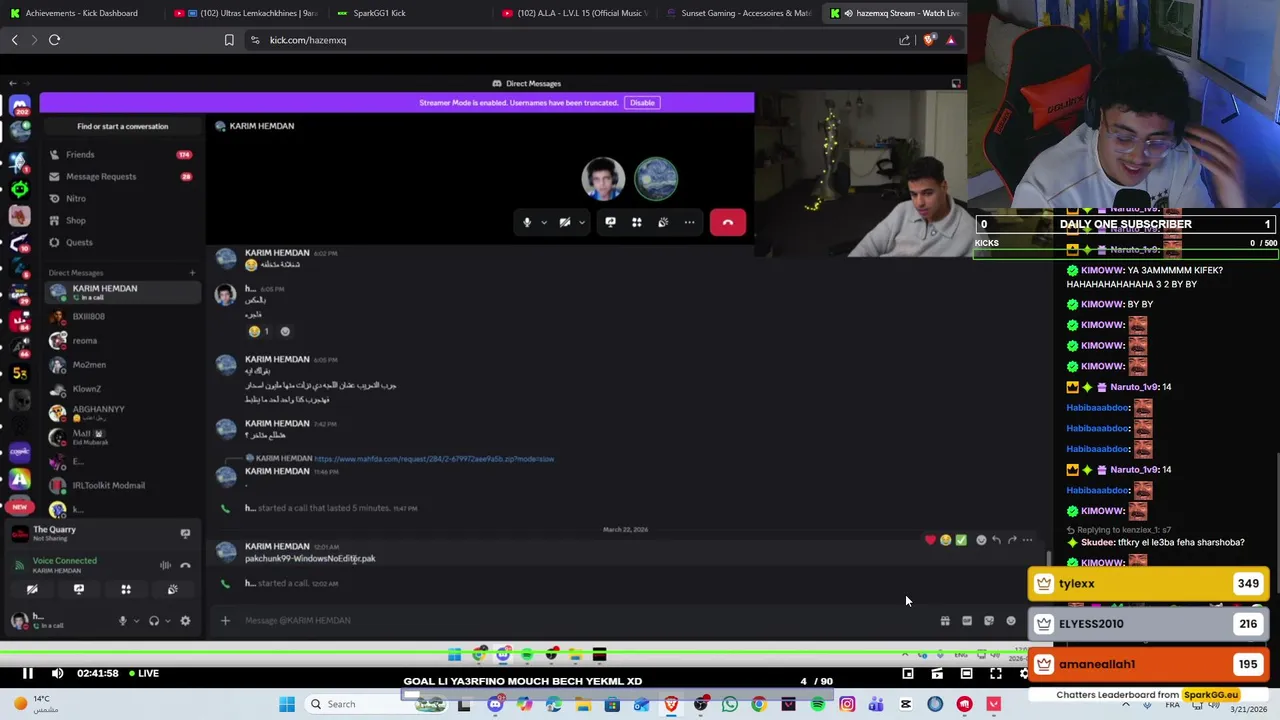The image size is (1280, 720).
Task: Switch to Achievements - Kick Dashboard tab
Action: pos(80,13)
